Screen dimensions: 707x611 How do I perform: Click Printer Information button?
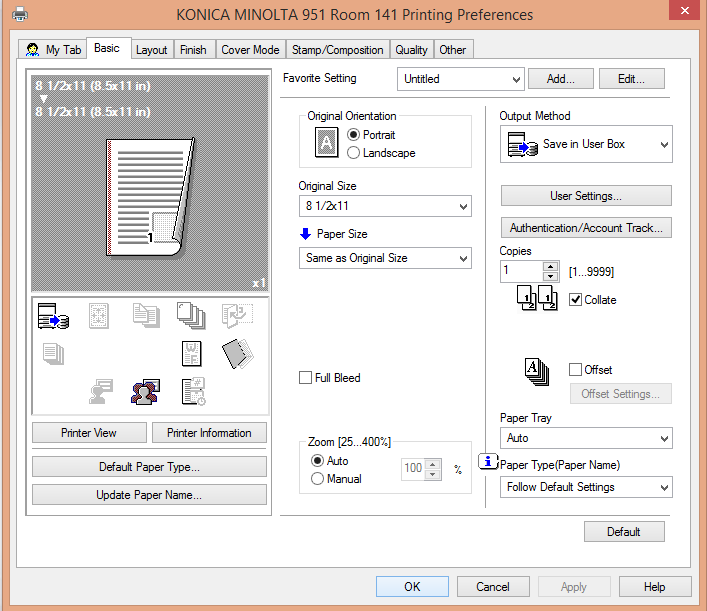click(x=209, y=433)
